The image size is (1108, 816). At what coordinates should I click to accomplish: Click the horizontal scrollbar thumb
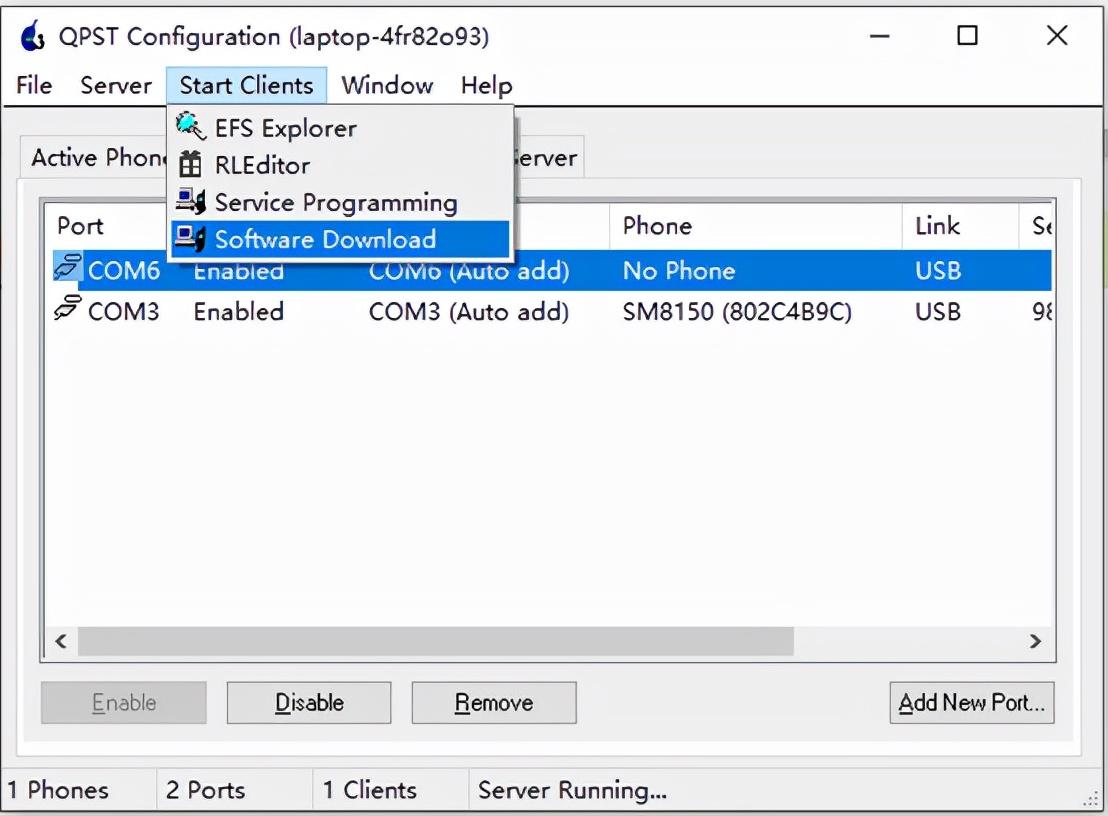[435, 641]
